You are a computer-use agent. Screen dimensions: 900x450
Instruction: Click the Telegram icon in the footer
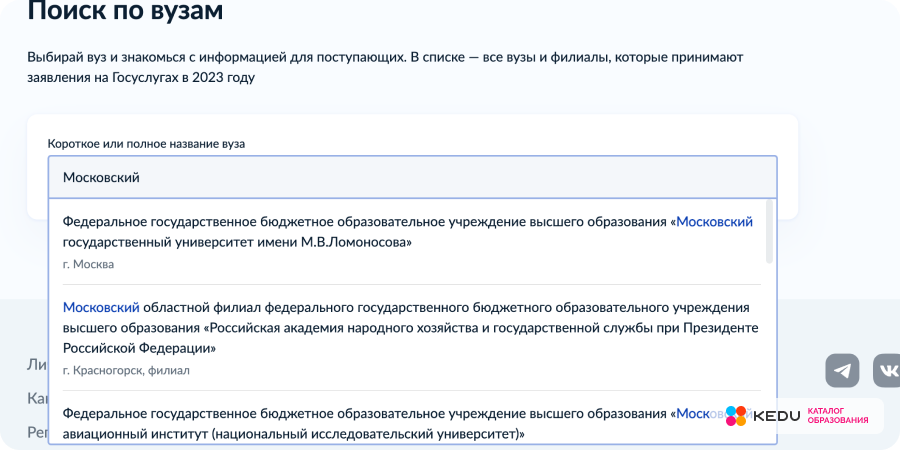842,370
